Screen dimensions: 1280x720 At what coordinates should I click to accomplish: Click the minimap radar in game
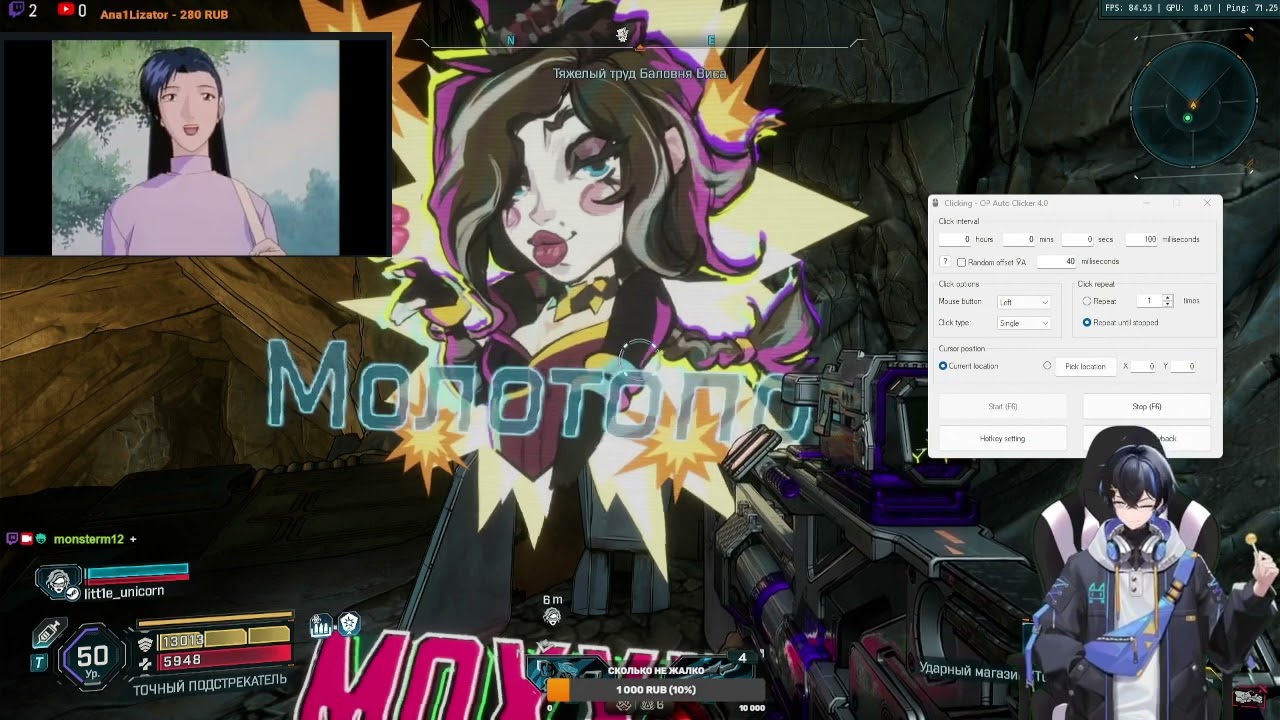click(1192, 106)
